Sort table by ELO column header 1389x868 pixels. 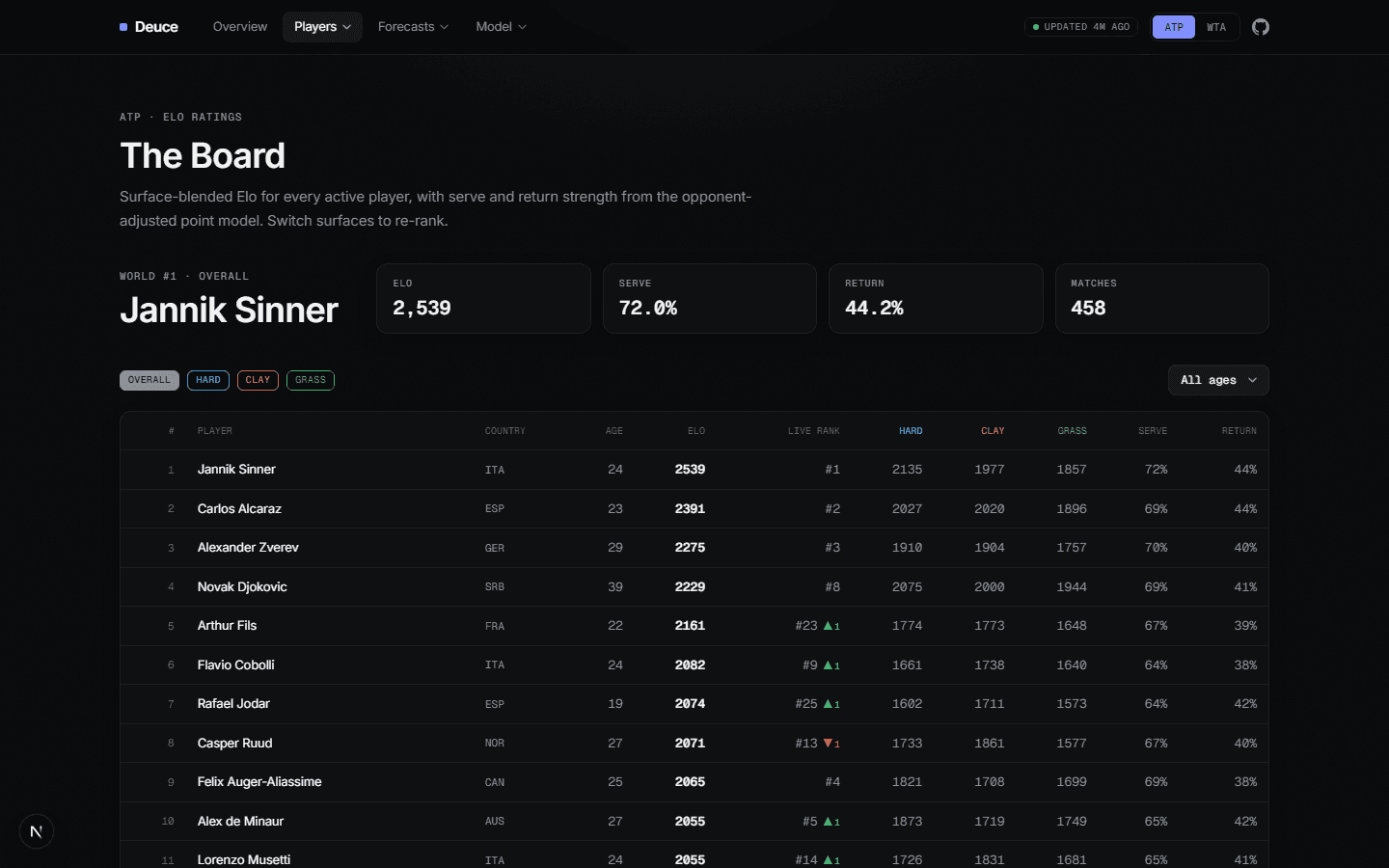pos(696,431)
